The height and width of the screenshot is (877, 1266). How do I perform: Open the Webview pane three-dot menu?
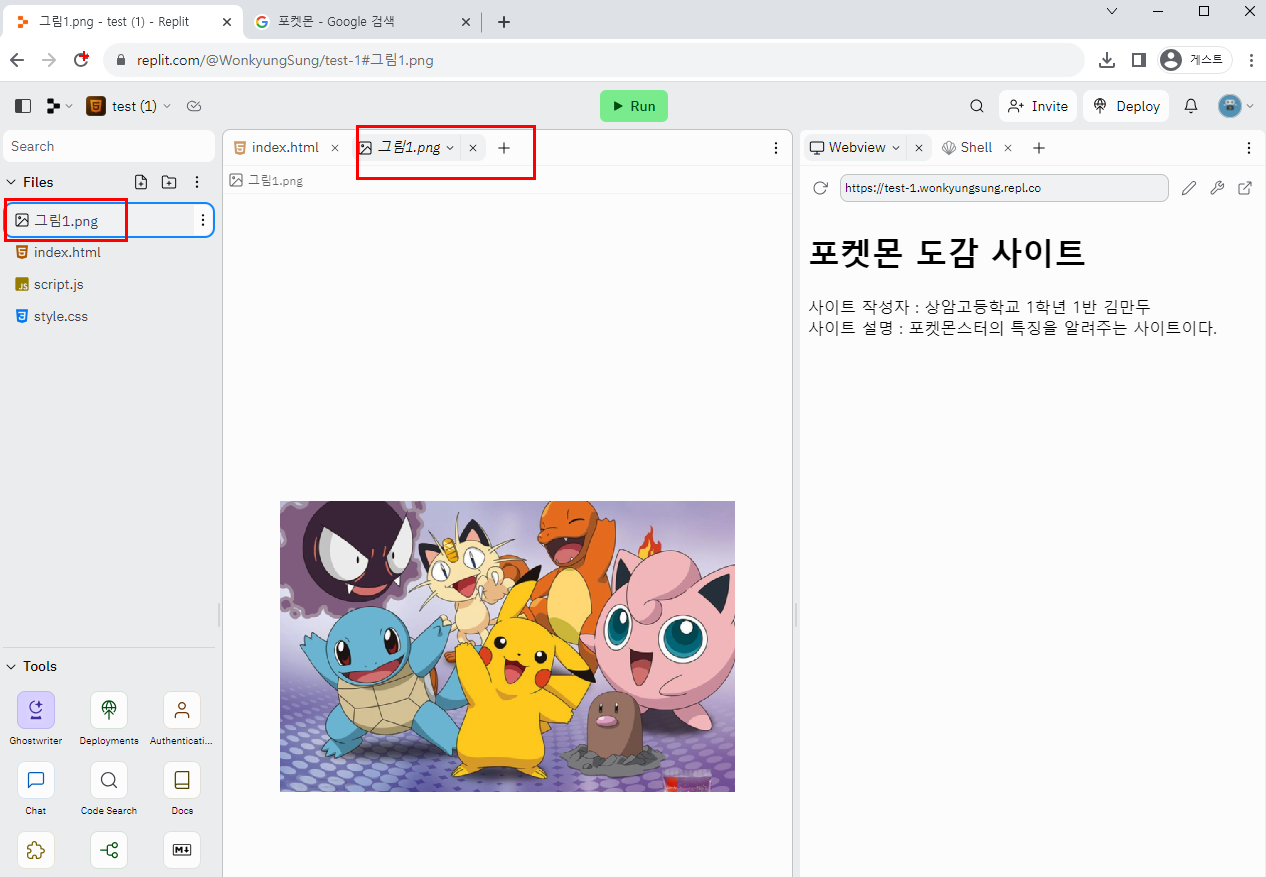[x=1249, y=148]
